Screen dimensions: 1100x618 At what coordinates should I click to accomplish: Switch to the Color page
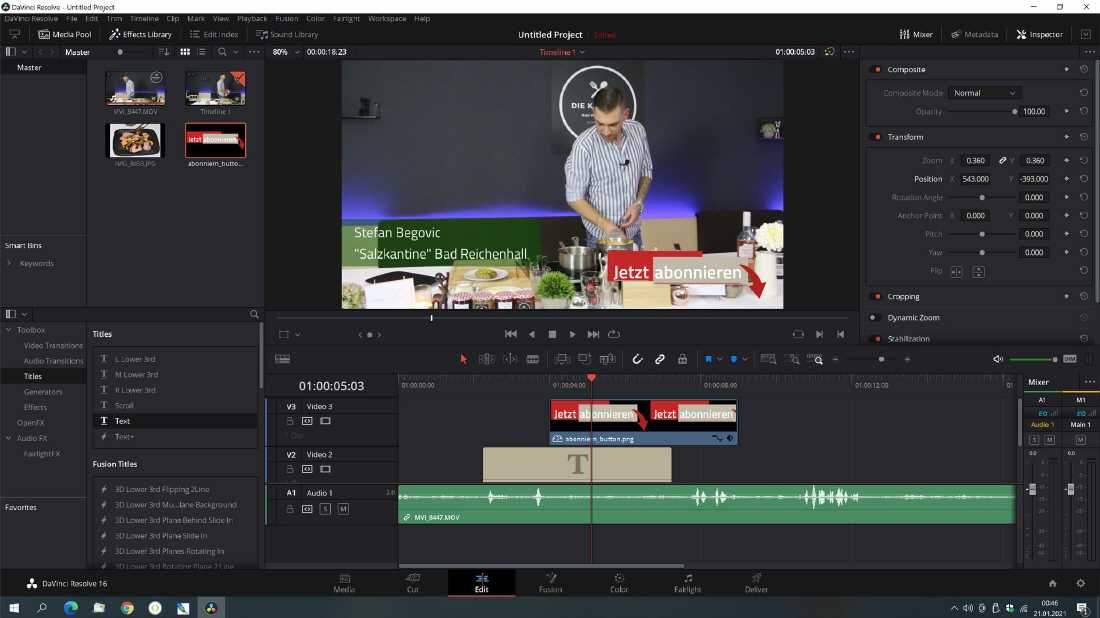[x=619, y=583]
